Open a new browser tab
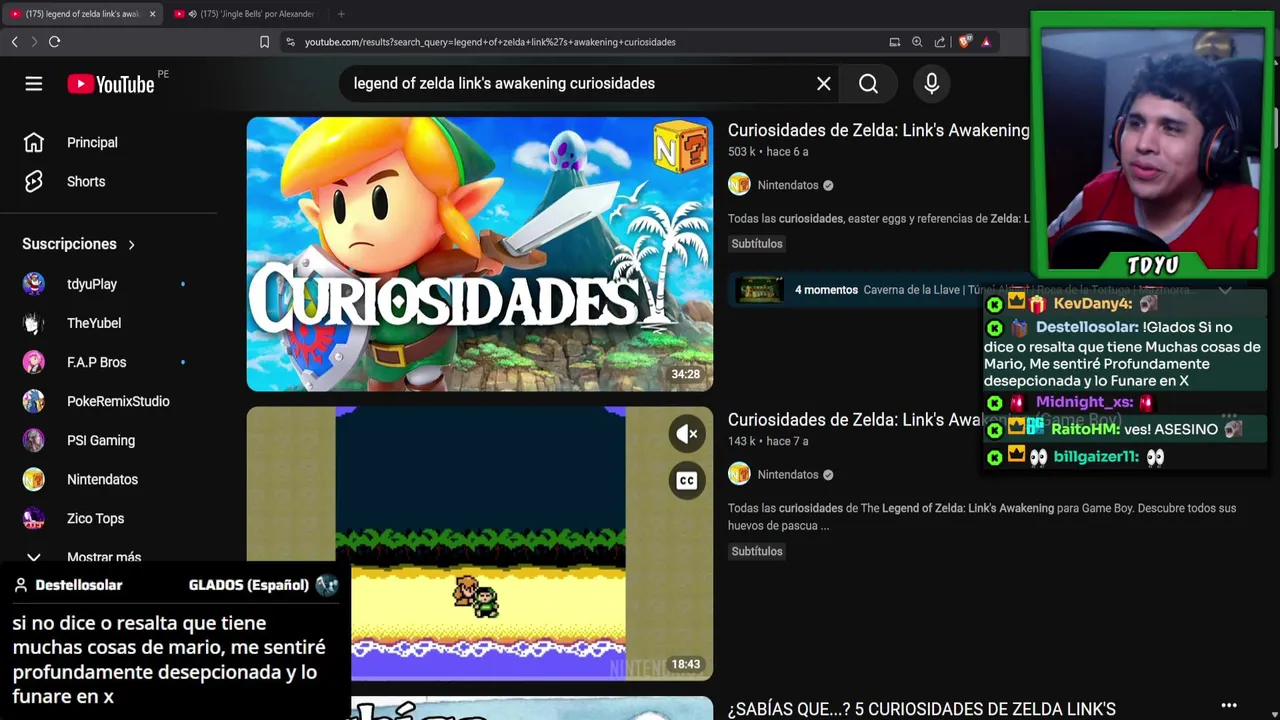 (x=341, y=14)
